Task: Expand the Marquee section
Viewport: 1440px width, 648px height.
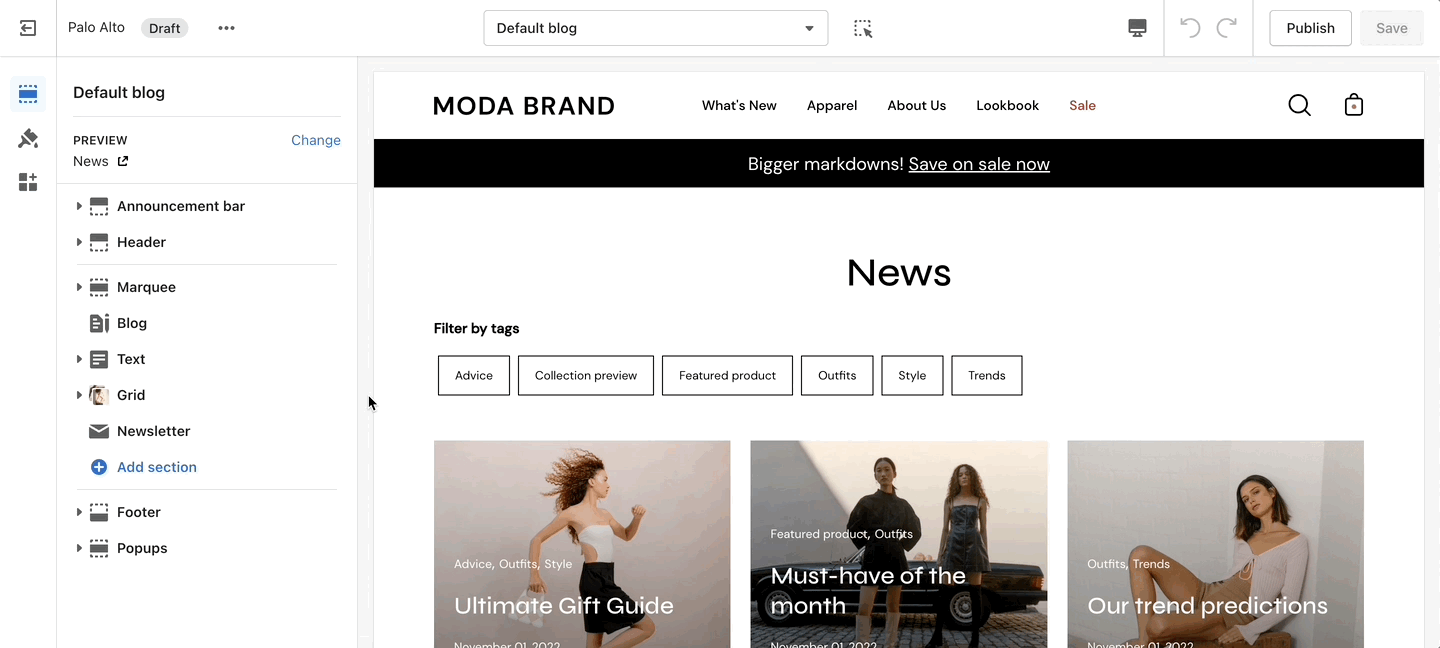Action: (x=79, y=287)
